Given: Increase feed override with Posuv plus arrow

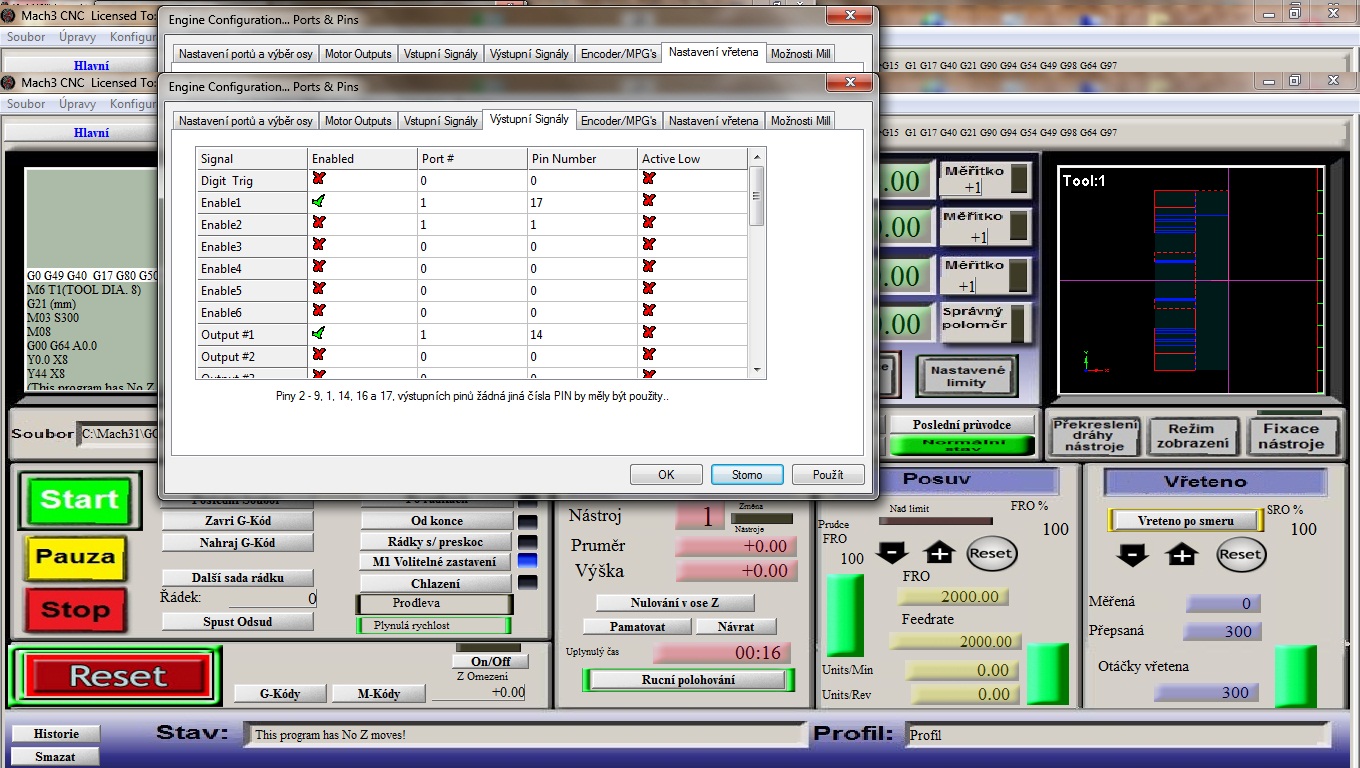Looking at the screenshot, I should pyautogui.click(x=939, y=553).
